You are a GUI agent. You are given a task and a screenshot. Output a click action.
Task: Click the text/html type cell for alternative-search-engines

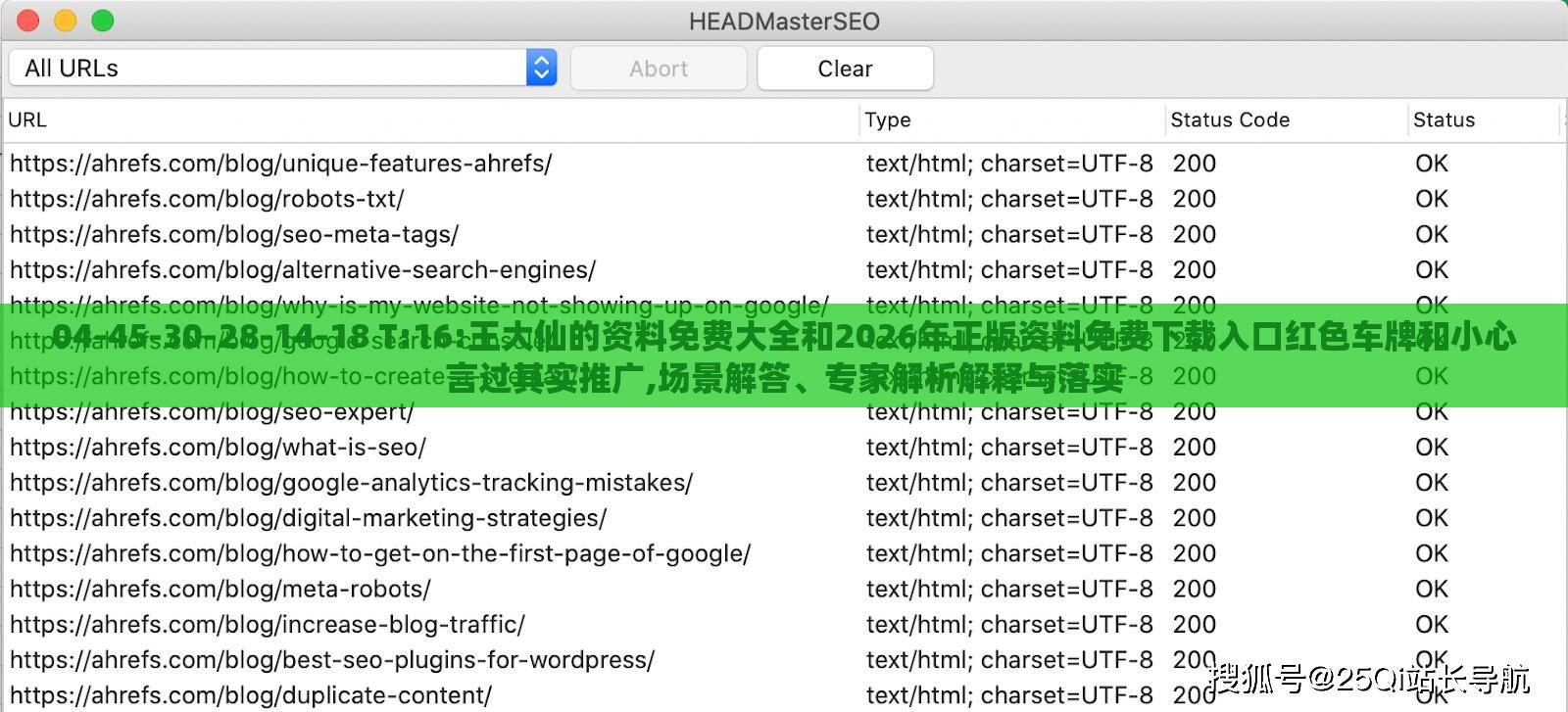[x=1009, y=269]
